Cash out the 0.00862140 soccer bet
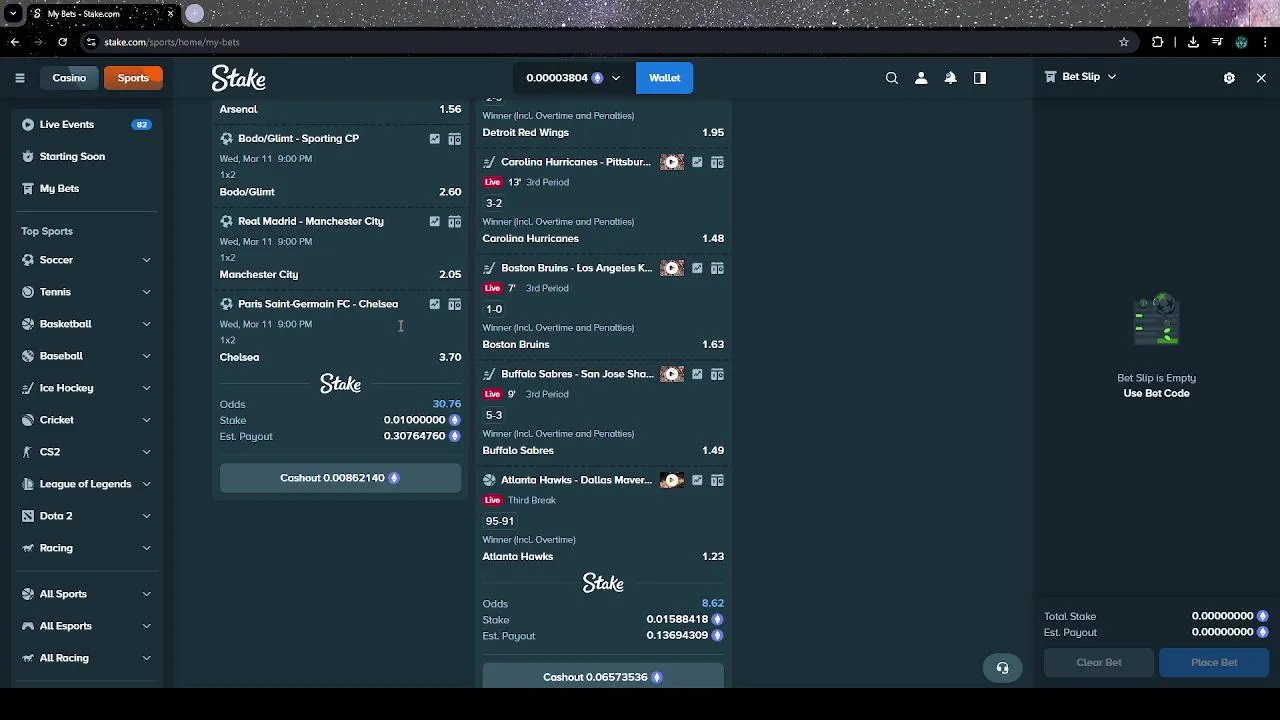1280x720 pixels. pos(340,478)
